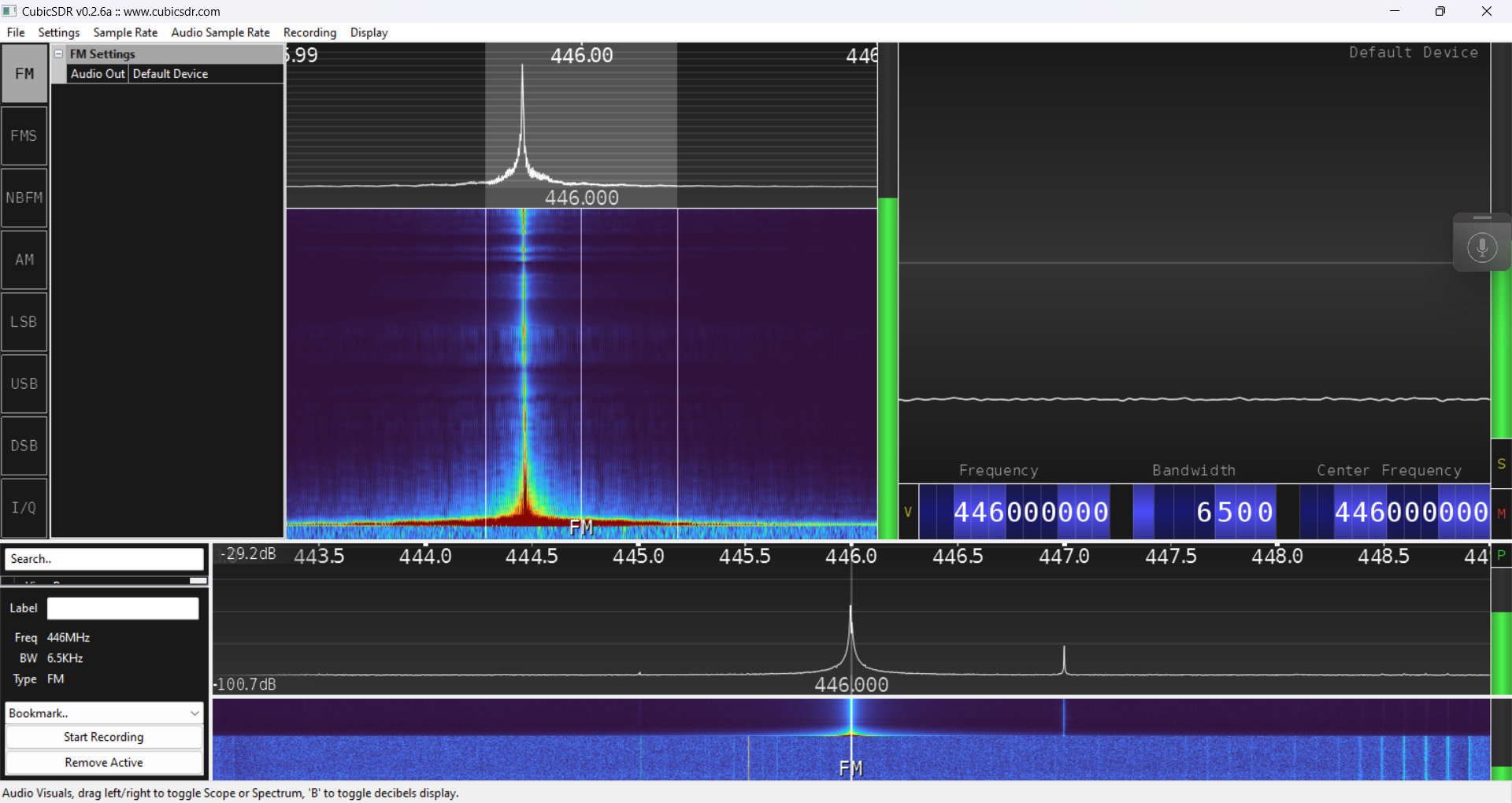Toggle the S solo button

pos(1501,464)
